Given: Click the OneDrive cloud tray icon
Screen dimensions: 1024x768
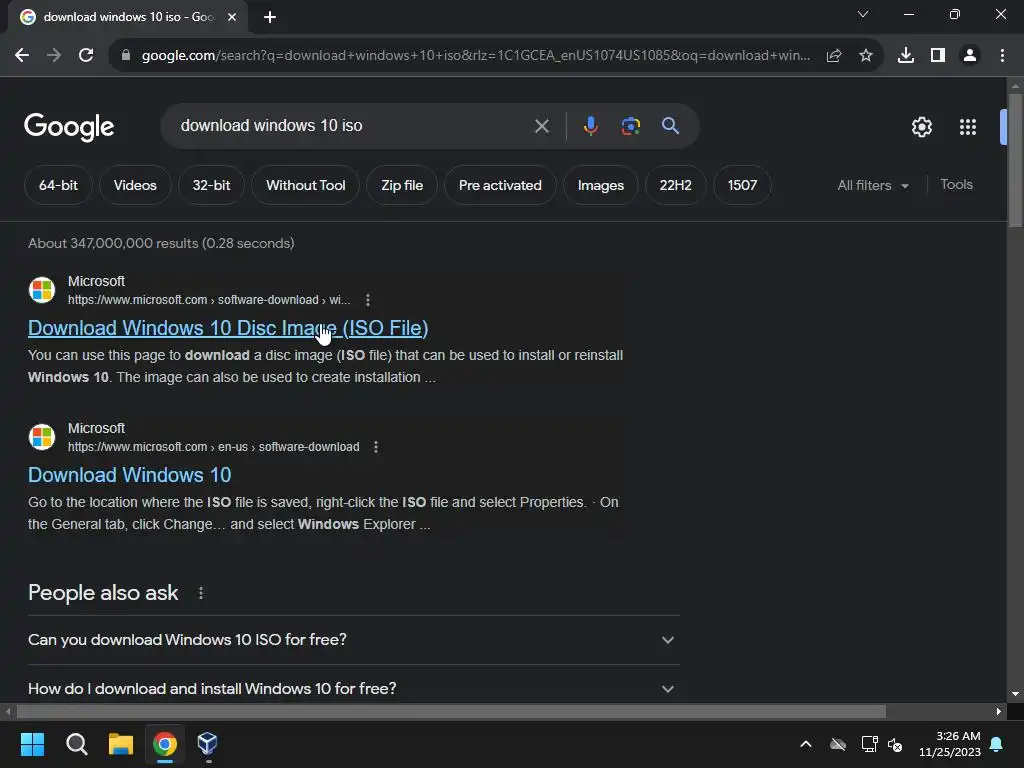Looking at the screenshot, I should point(838,744).
